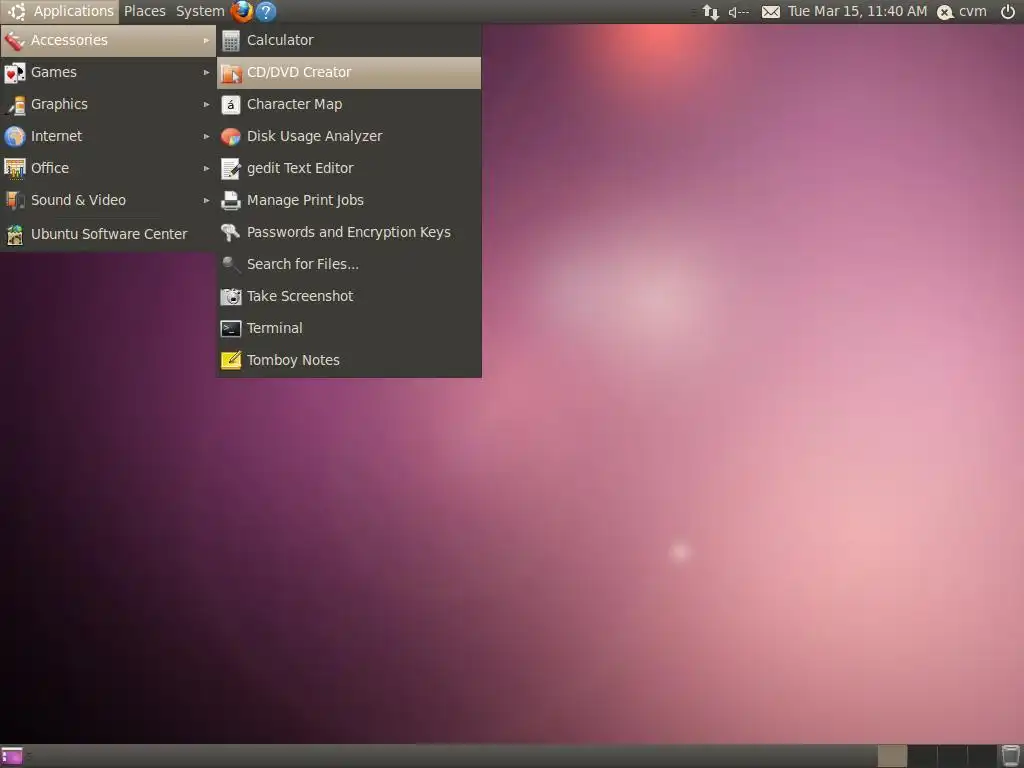Click the clock showing Tue Mar 15
This screenshot has height=768, width=1024.
tap(857, 11)
